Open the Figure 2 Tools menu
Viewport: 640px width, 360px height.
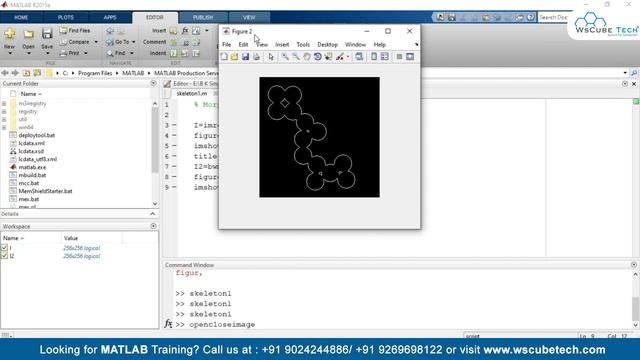coord(303,44)
